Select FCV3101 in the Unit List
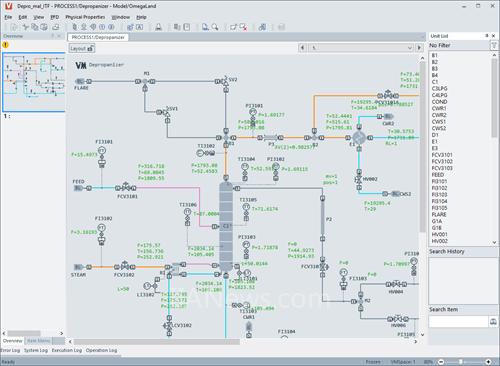Screen dimensions: 500x366 point(442,155)
